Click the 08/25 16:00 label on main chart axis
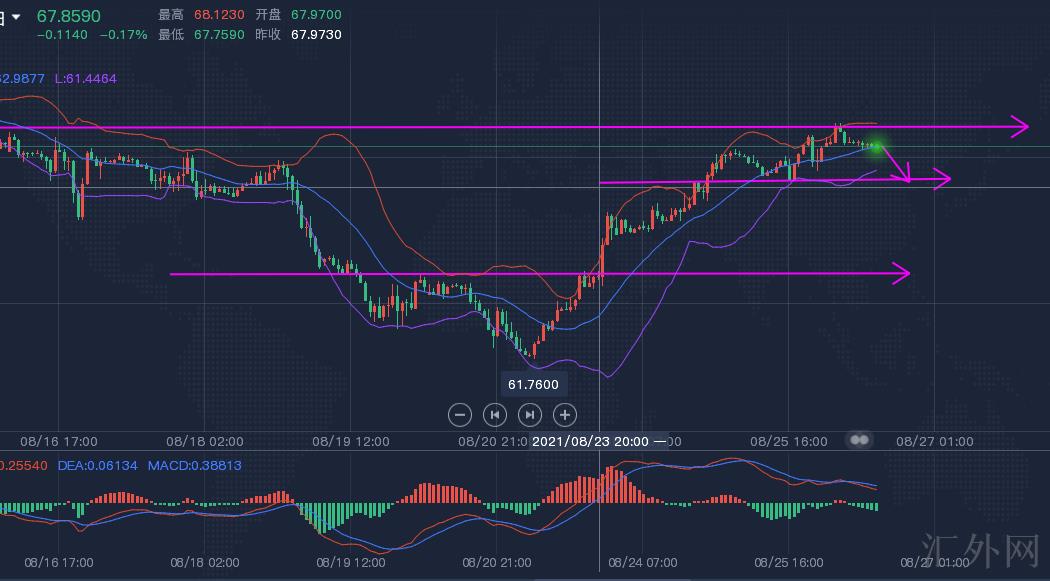Screen dimensions: 1050x581 (791, 441)
